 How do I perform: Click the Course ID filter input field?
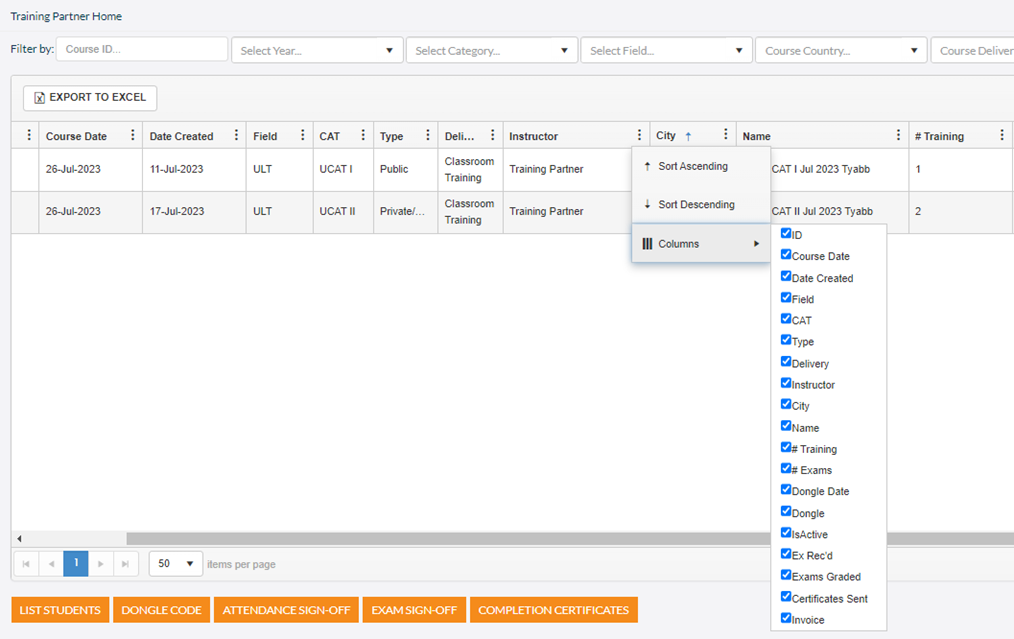point(141,48)
